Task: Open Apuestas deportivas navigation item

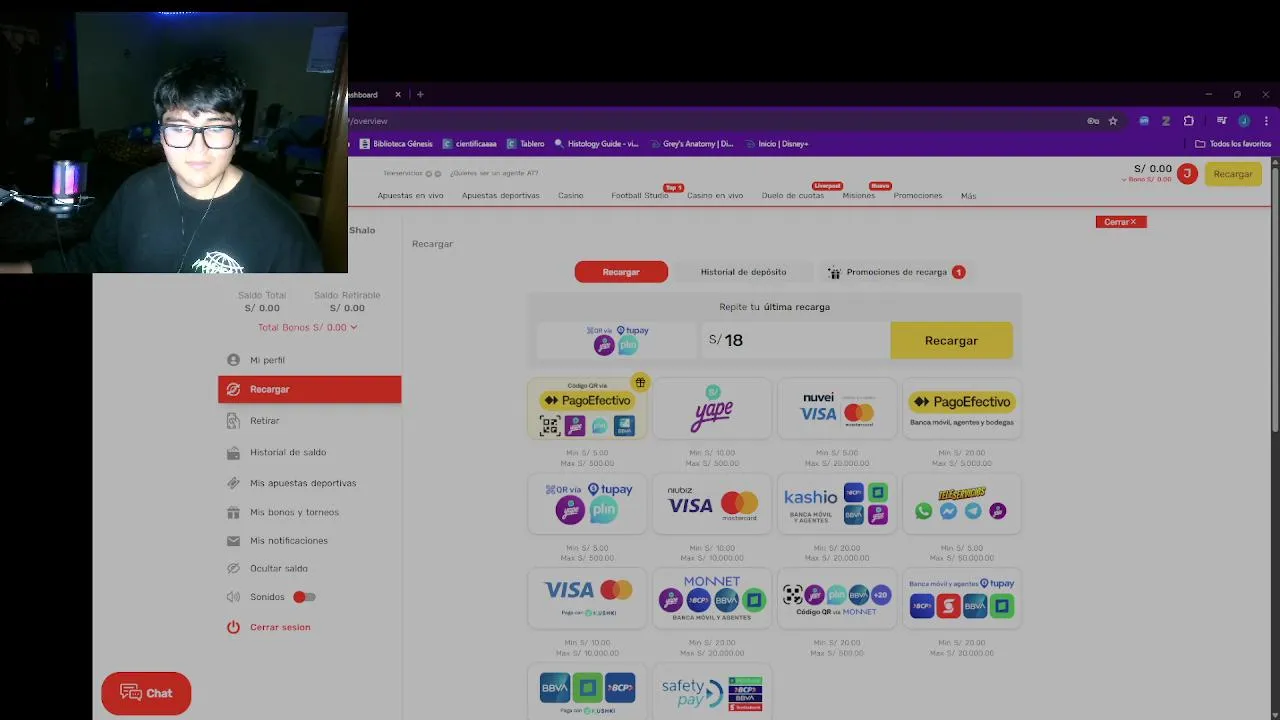Action: coord(500,196)
